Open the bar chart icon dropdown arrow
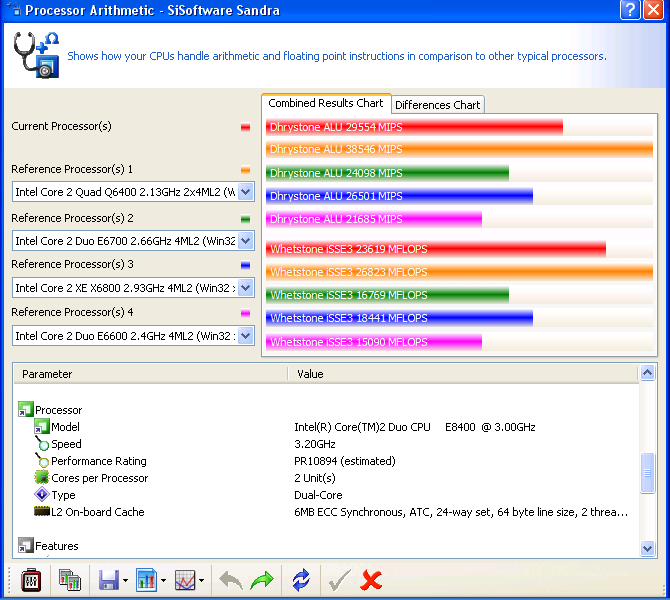Image resolution: width=670 pixels, height=600 pixels. (163, 580)
